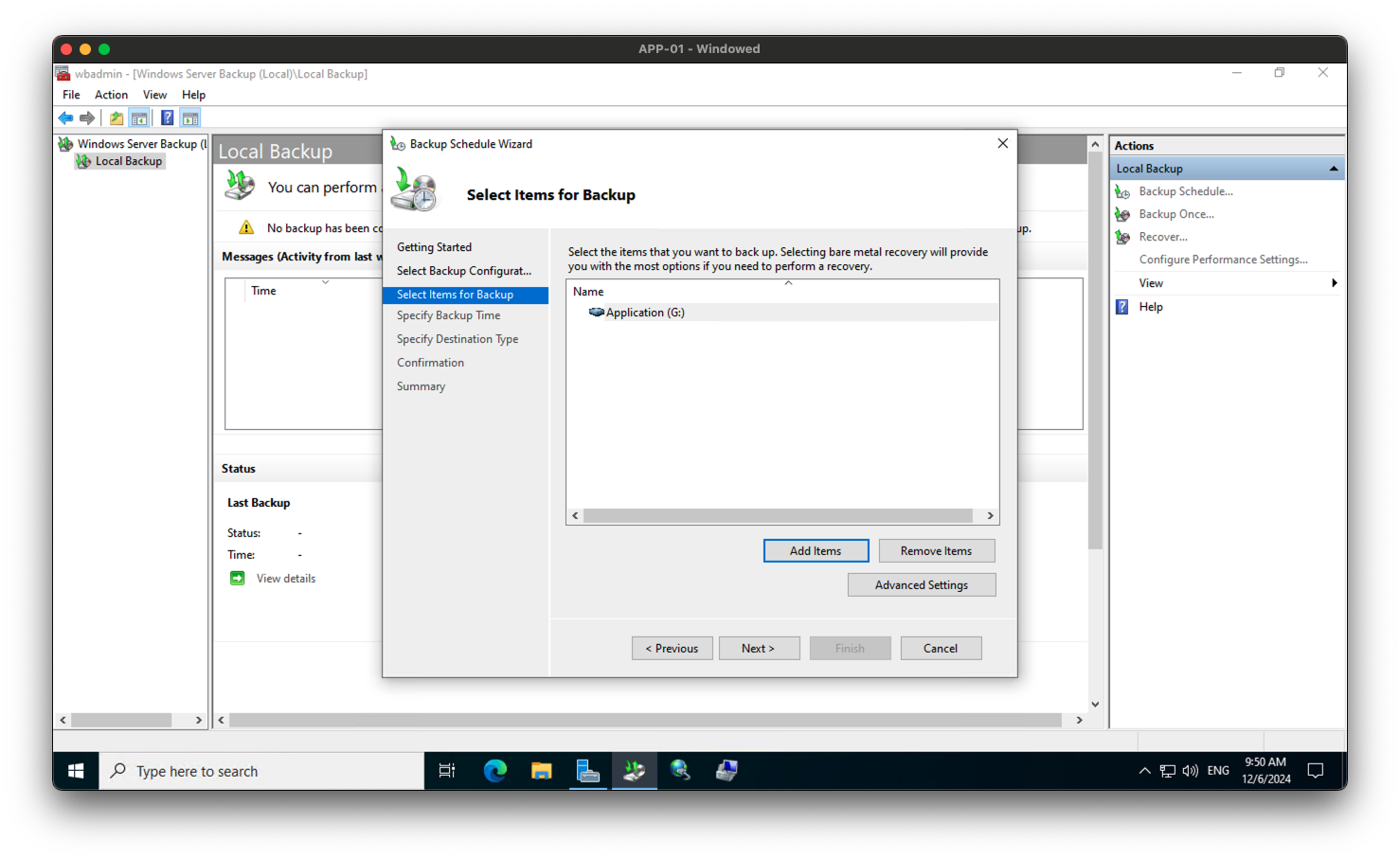The image size is (1400, 860).
Task: Start a Backup Once from the Actions pane
Action: 1175,214
